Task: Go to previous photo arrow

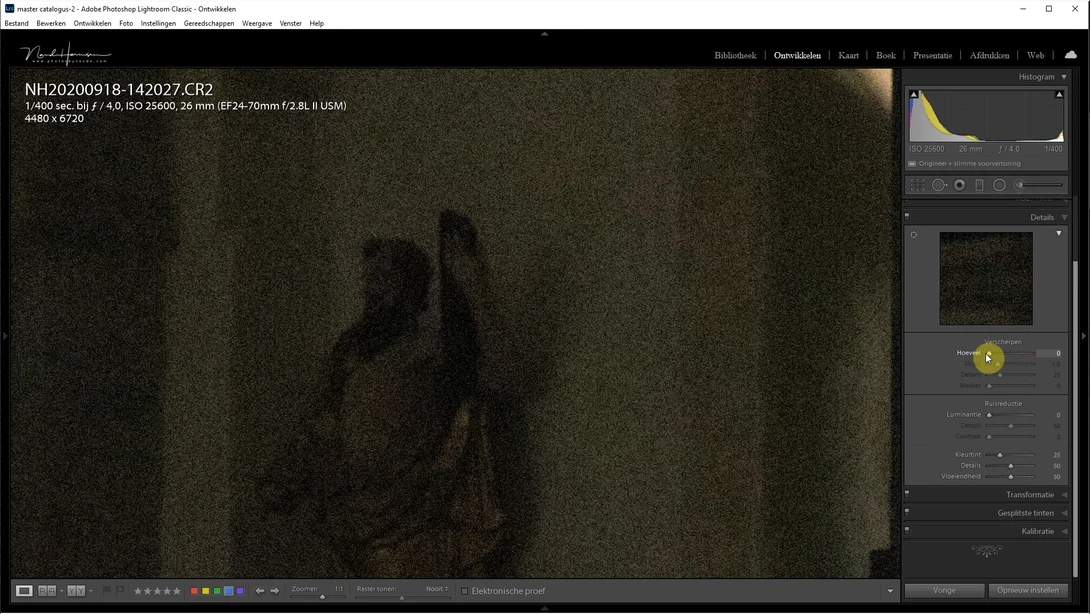Action: (x=259, y=590)
